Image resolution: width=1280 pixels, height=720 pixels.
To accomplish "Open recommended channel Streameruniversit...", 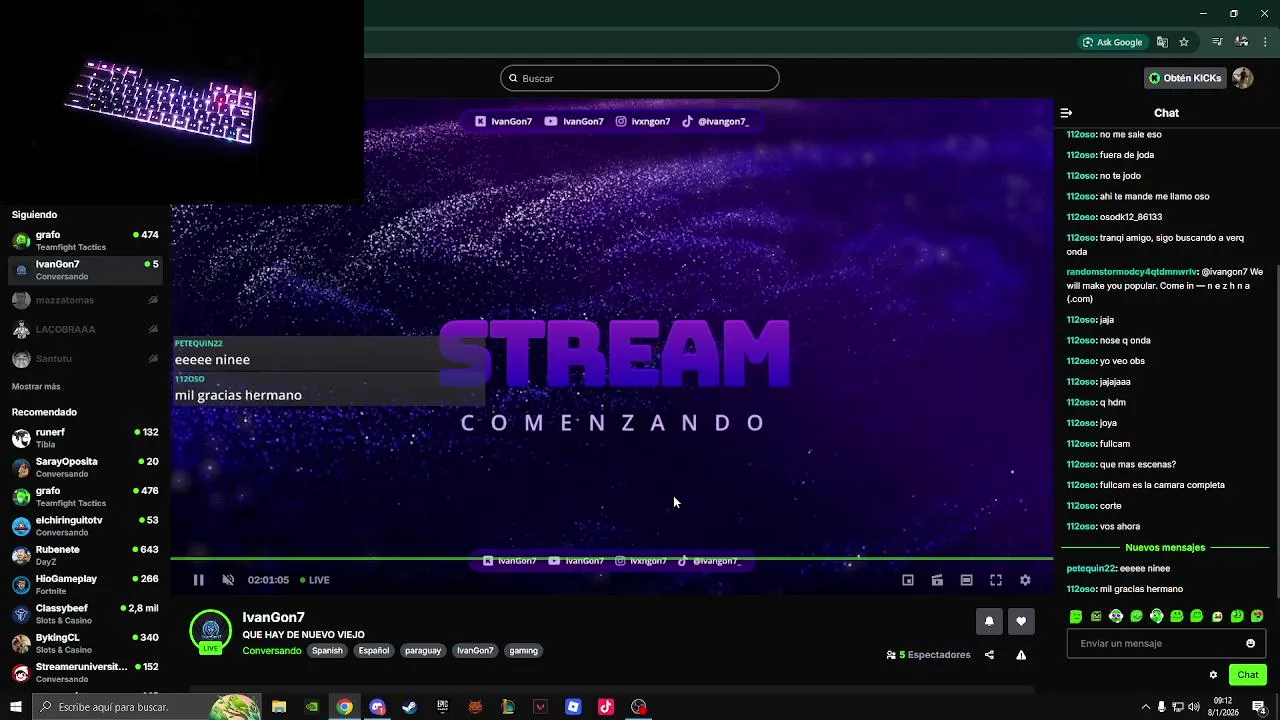I will (85, 672).
